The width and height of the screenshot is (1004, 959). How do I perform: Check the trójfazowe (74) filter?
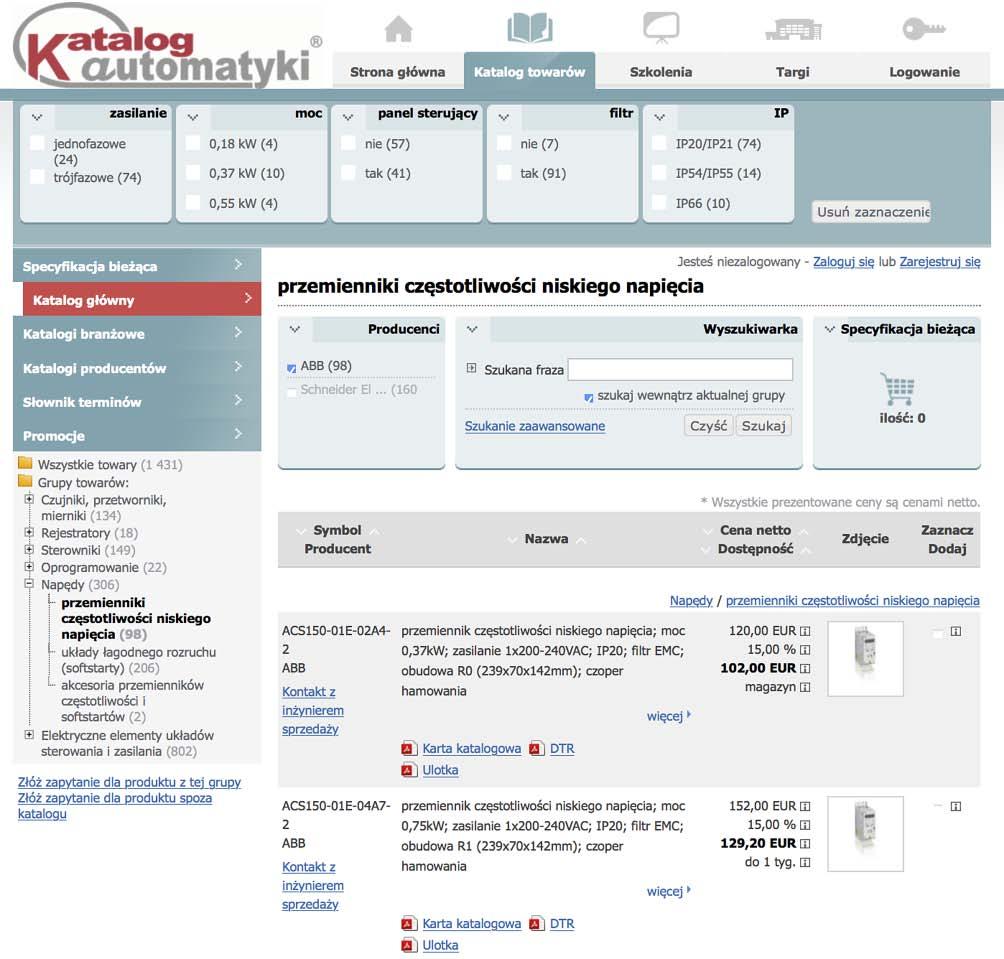pos(38,177)
